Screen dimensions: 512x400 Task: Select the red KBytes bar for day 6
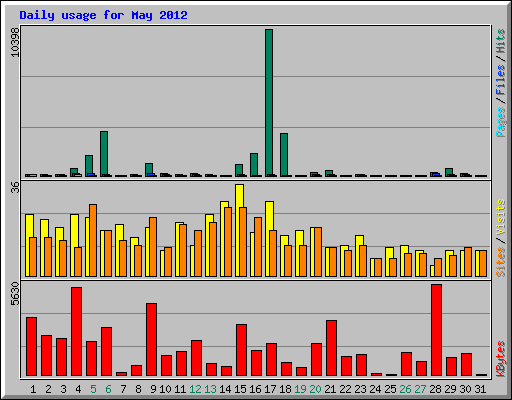coord(106,352)
